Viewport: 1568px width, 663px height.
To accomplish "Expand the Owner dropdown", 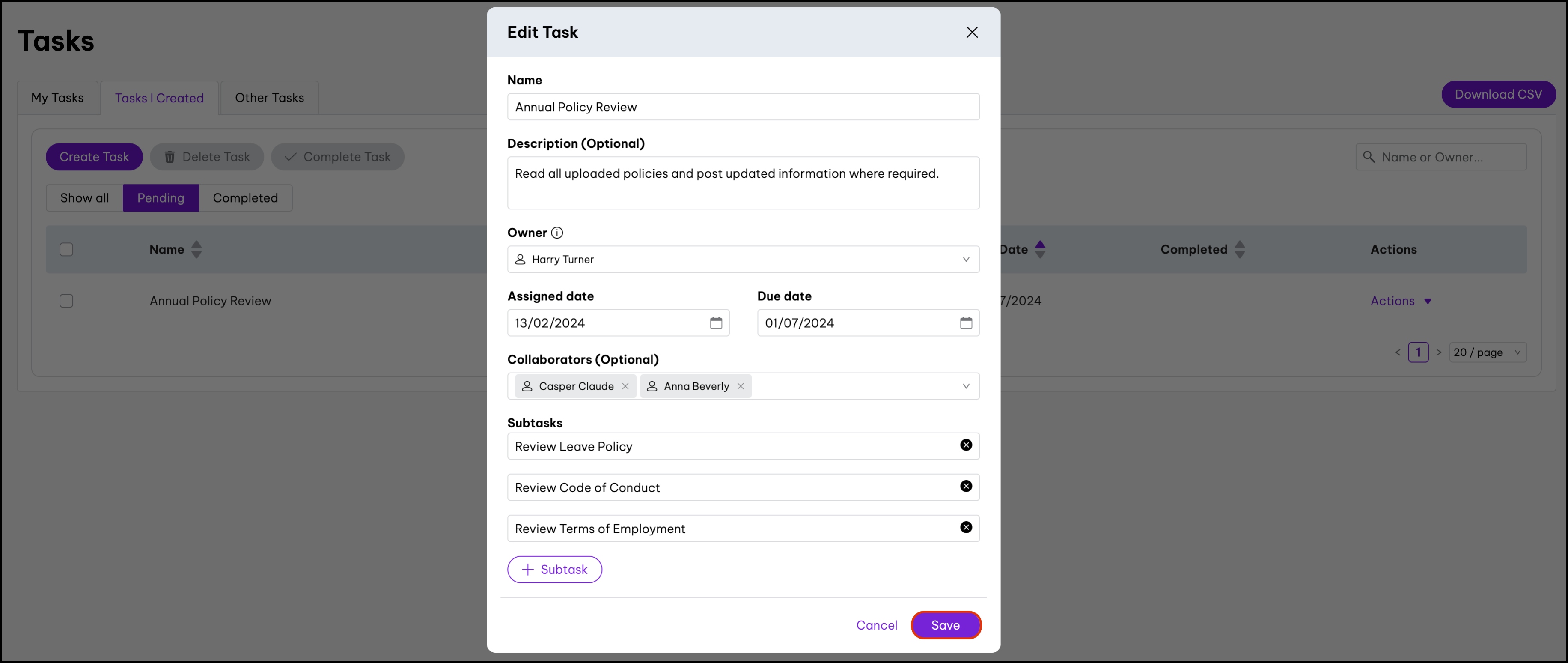I will (x=966, y=260).
